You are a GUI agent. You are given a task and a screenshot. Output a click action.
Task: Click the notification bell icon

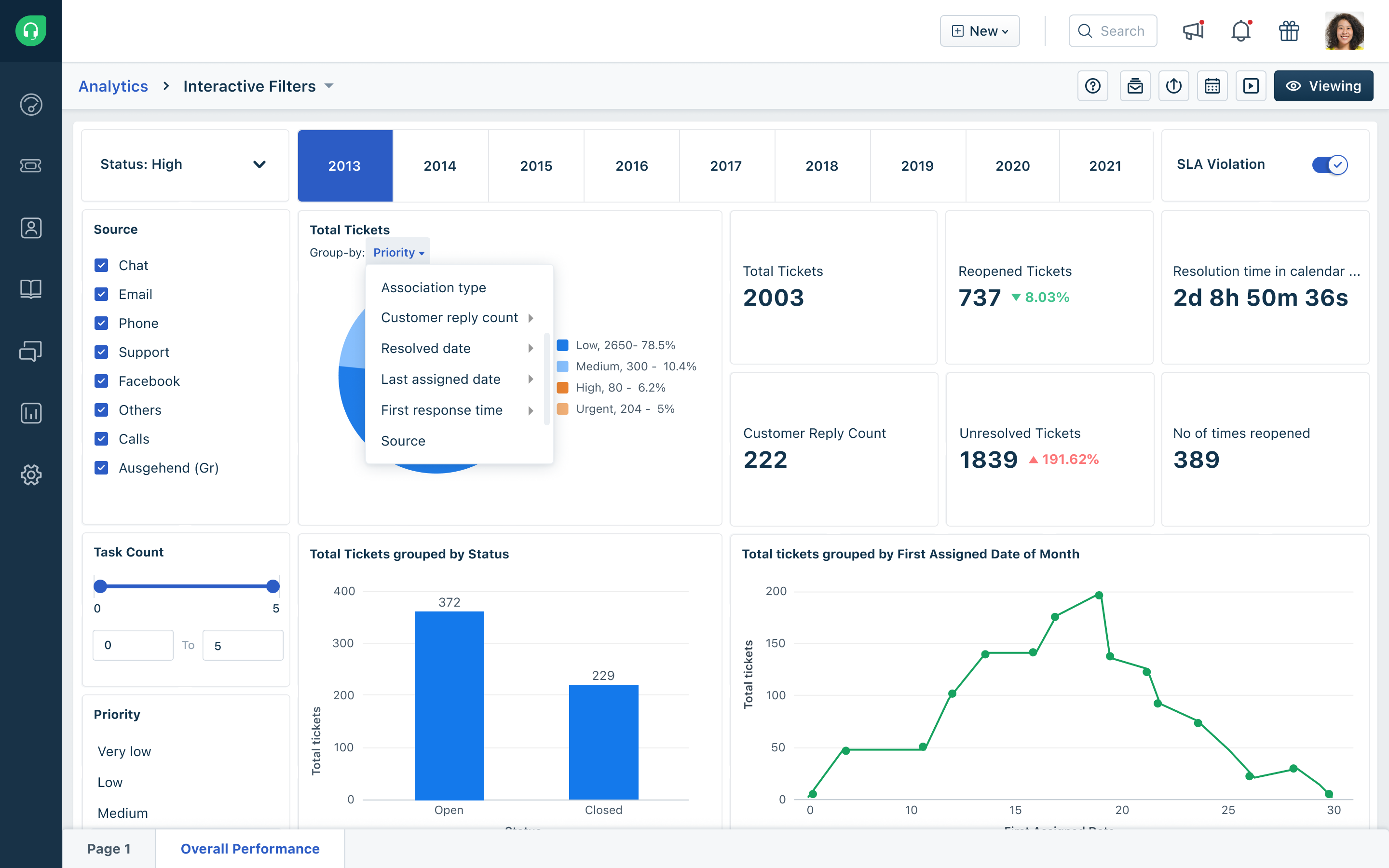(x=1240, y=31)
